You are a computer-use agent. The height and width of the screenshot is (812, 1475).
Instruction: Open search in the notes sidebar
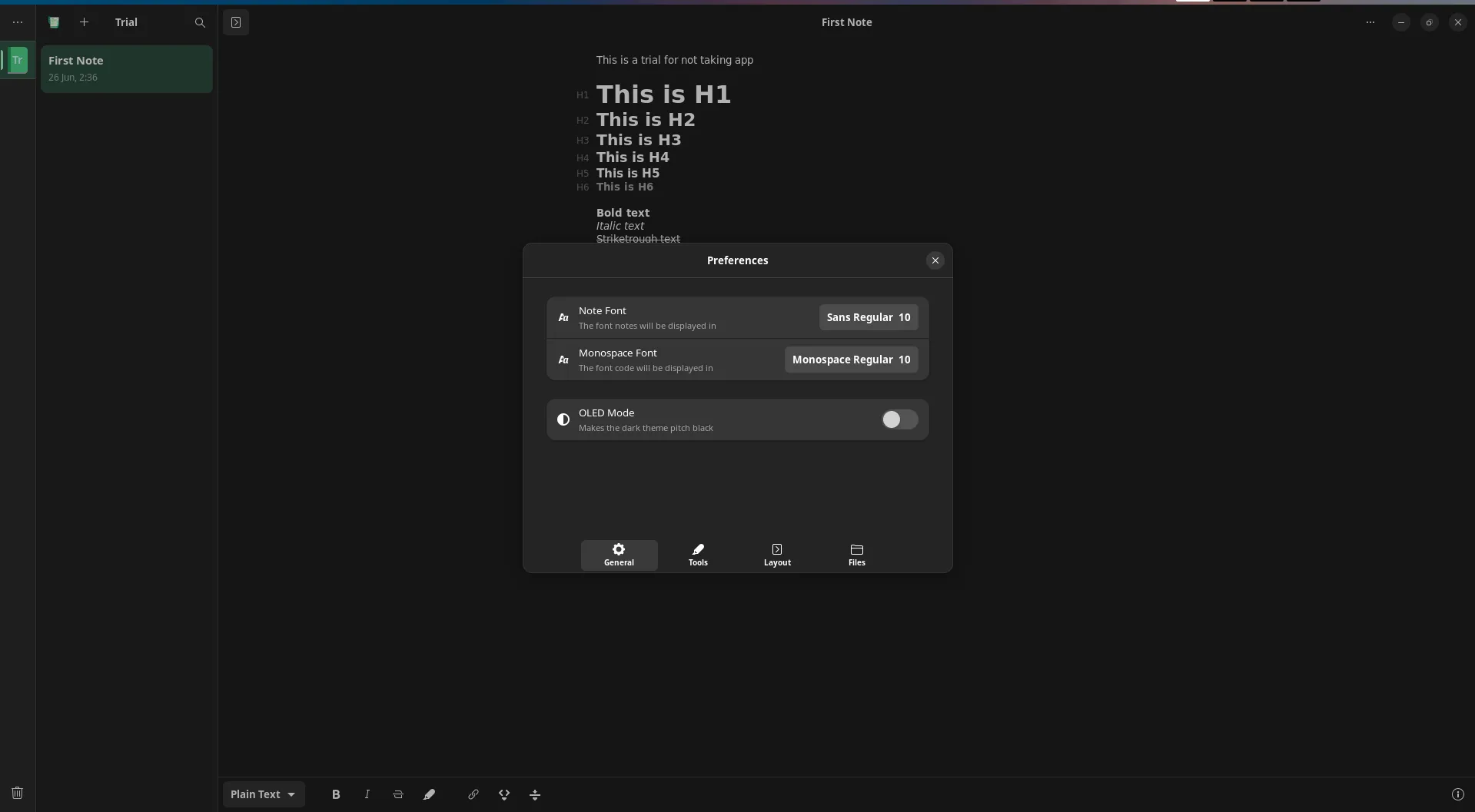click(200, 22)
